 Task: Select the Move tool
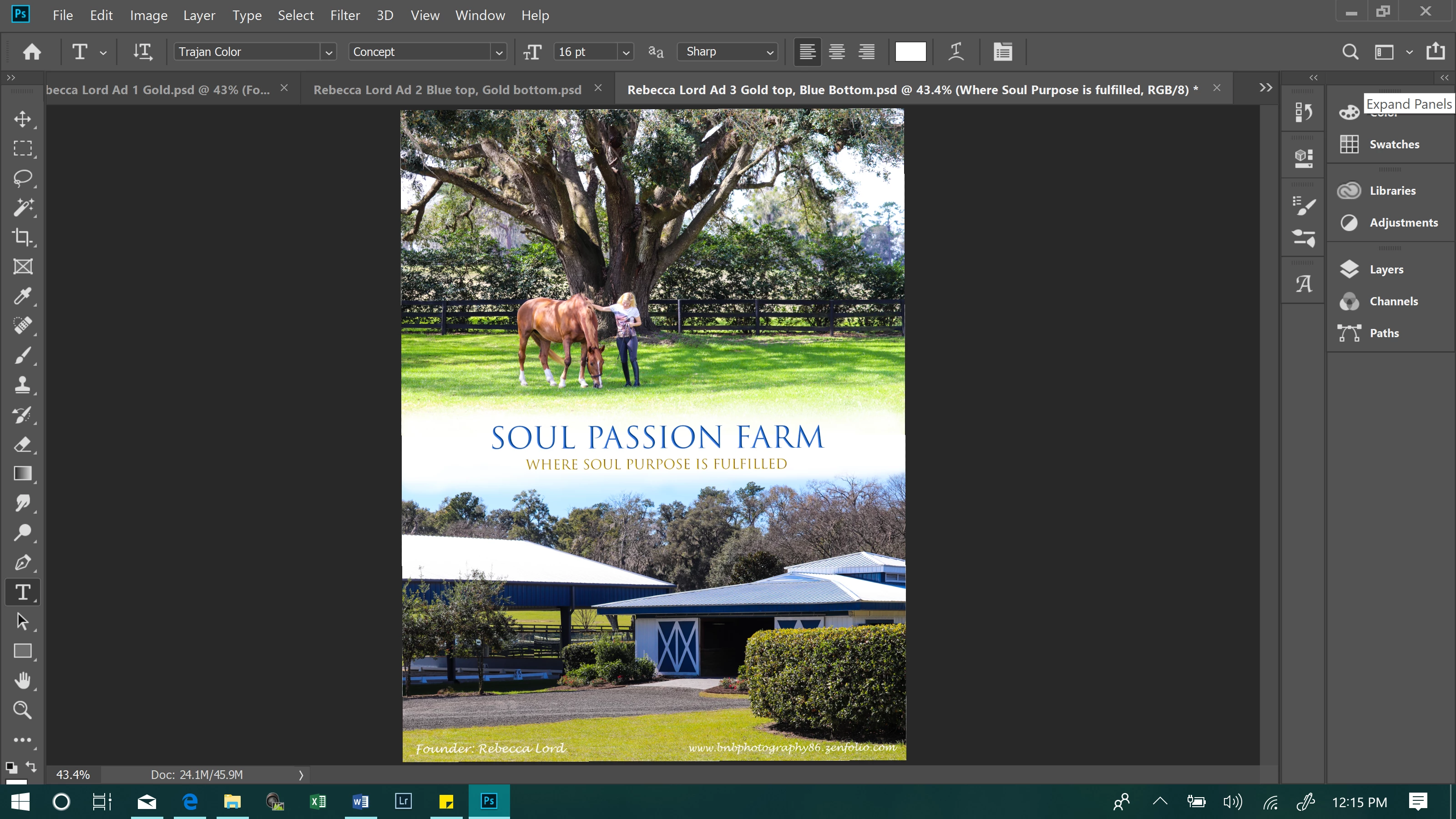(x=23, y=119)
